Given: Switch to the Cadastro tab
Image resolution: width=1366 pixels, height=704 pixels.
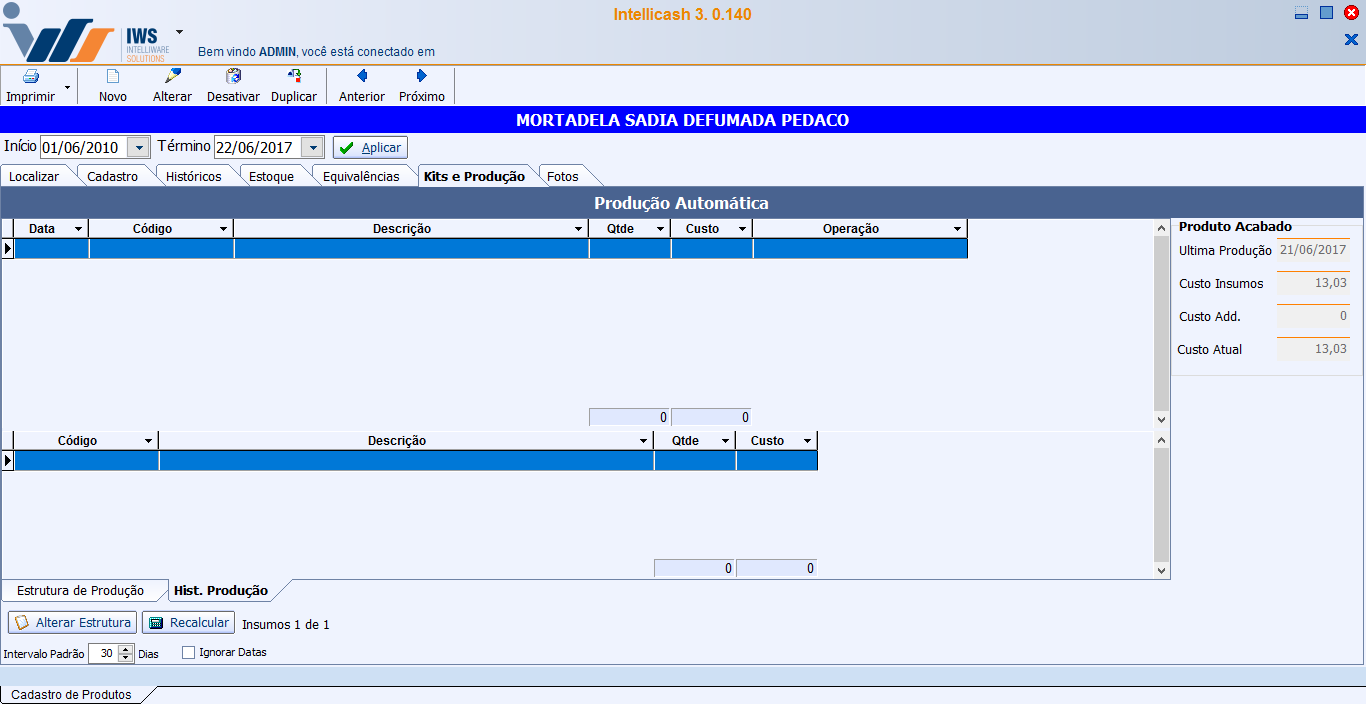Looking at the screenshot, I should 113,176.
